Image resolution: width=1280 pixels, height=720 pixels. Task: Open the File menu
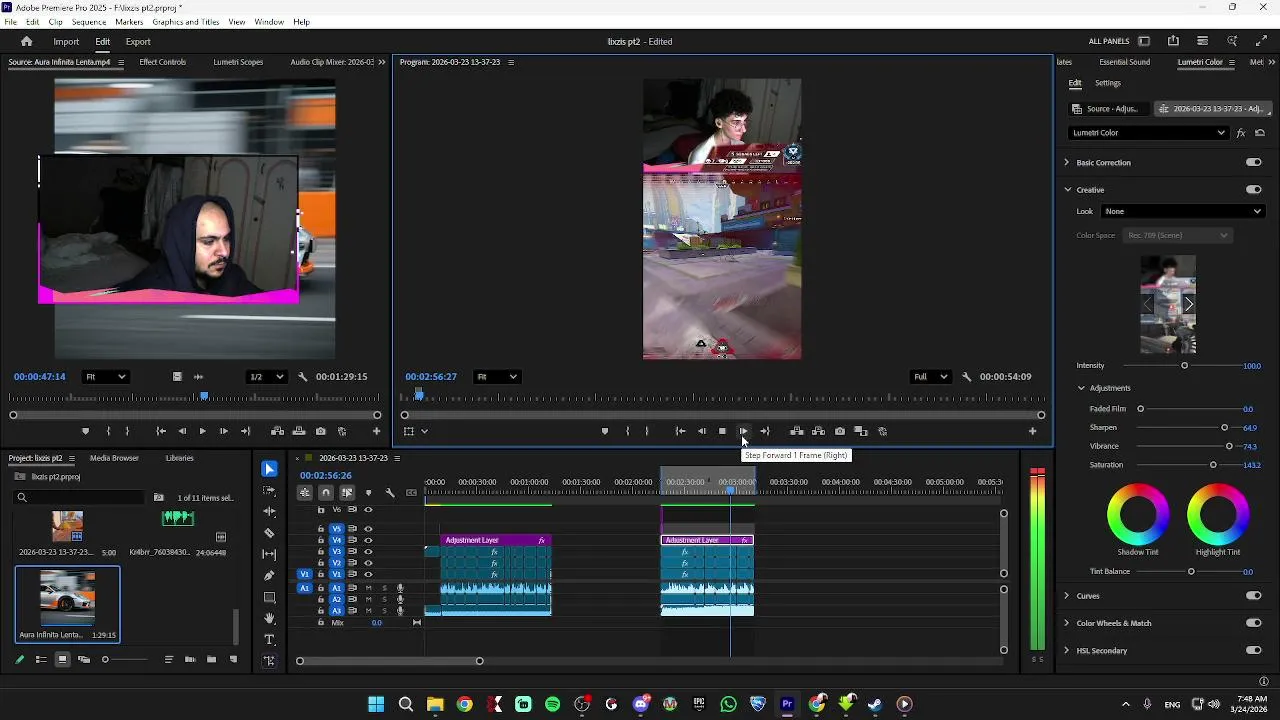[x=11, y=22]
